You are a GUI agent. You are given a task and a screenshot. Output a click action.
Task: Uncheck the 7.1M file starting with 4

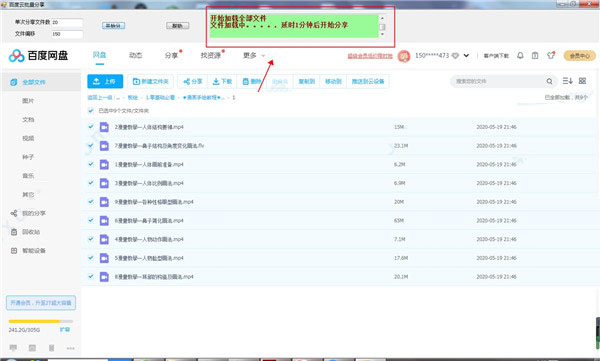(91, 239)
